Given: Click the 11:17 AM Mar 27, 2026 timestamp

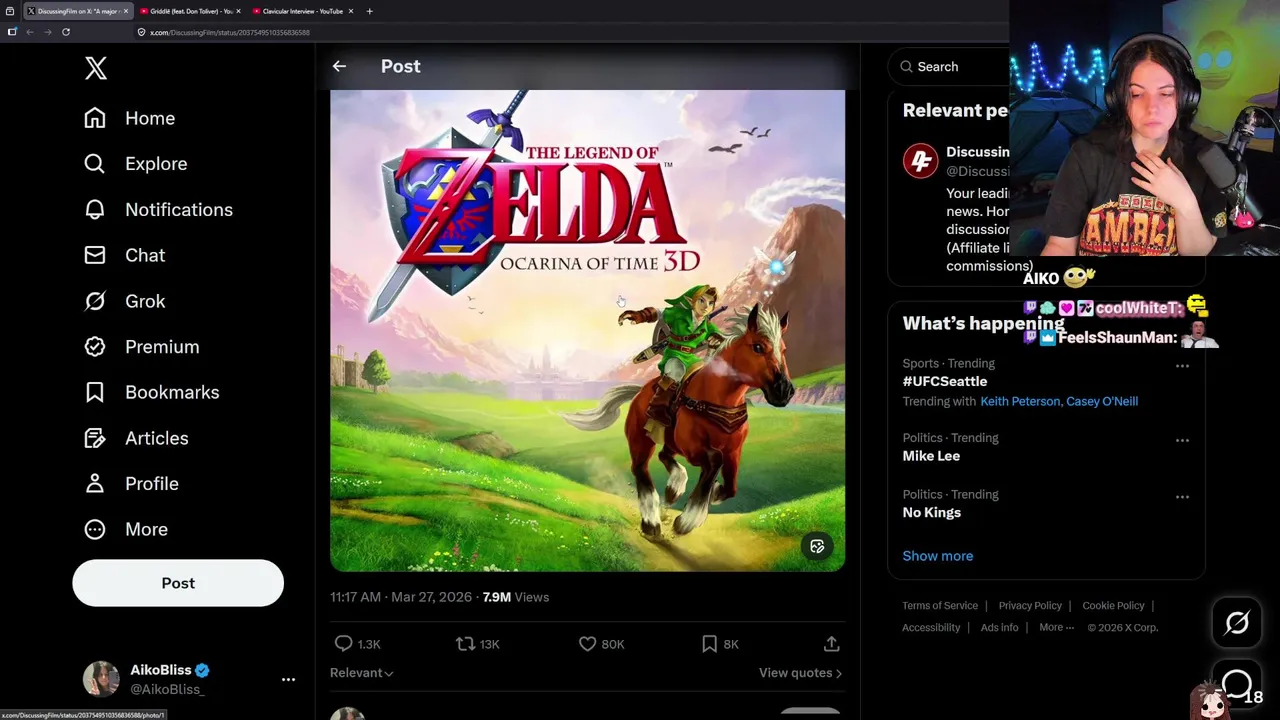Looking at the screenshot, I should pyautogui.click(x=401, y=597).
